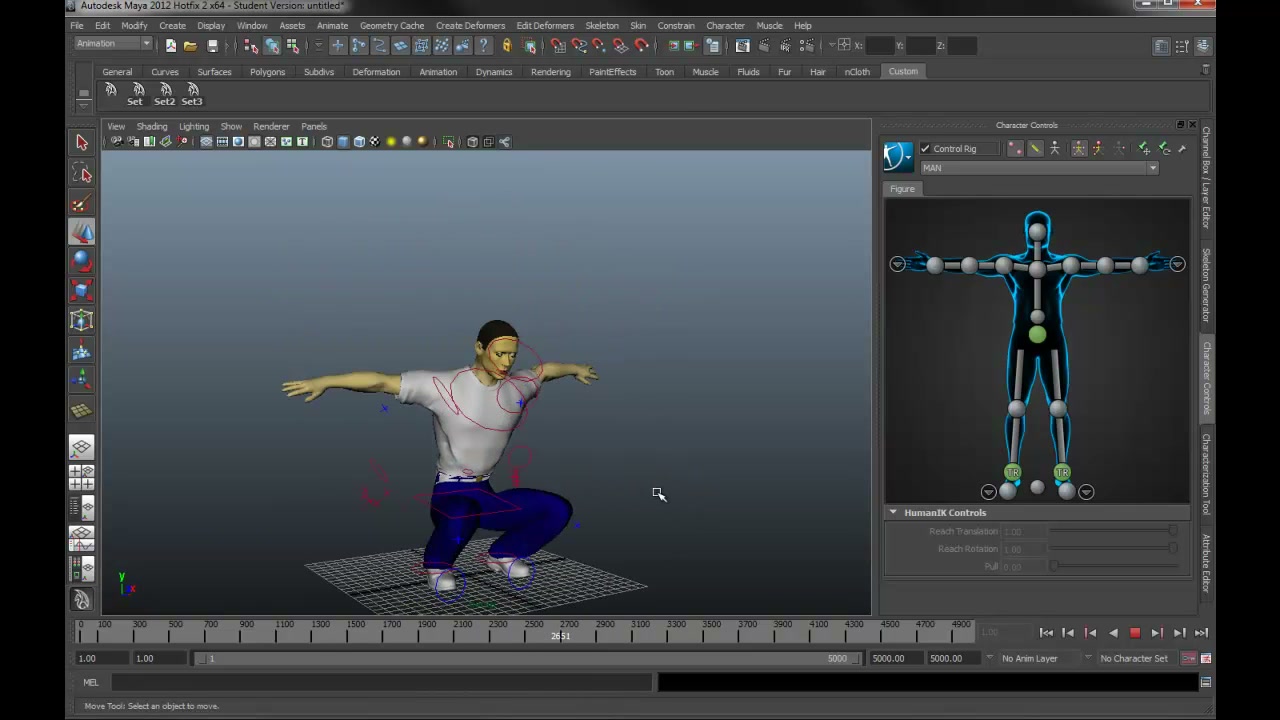
Task: Open the Create Deformers menu
Action: pos(470,25)
